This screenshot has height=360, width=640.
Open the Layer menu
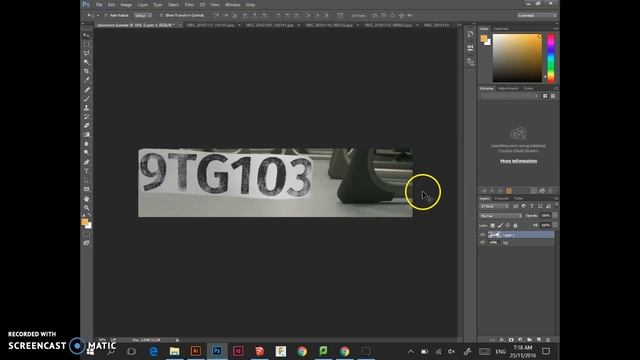click(x=143, y=5)
